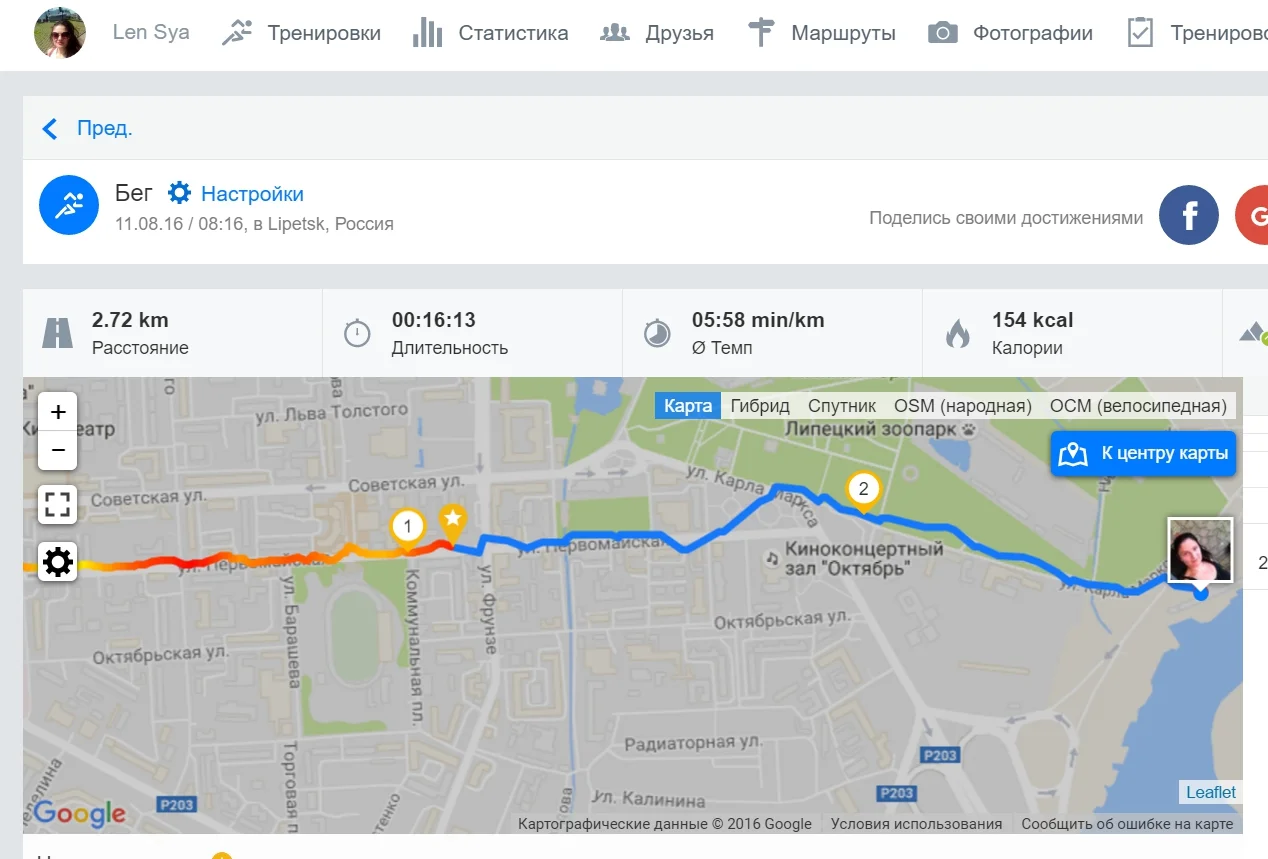Switch map to Спутник view
This screenshot has width=1268, height=859.
point(842,406)
